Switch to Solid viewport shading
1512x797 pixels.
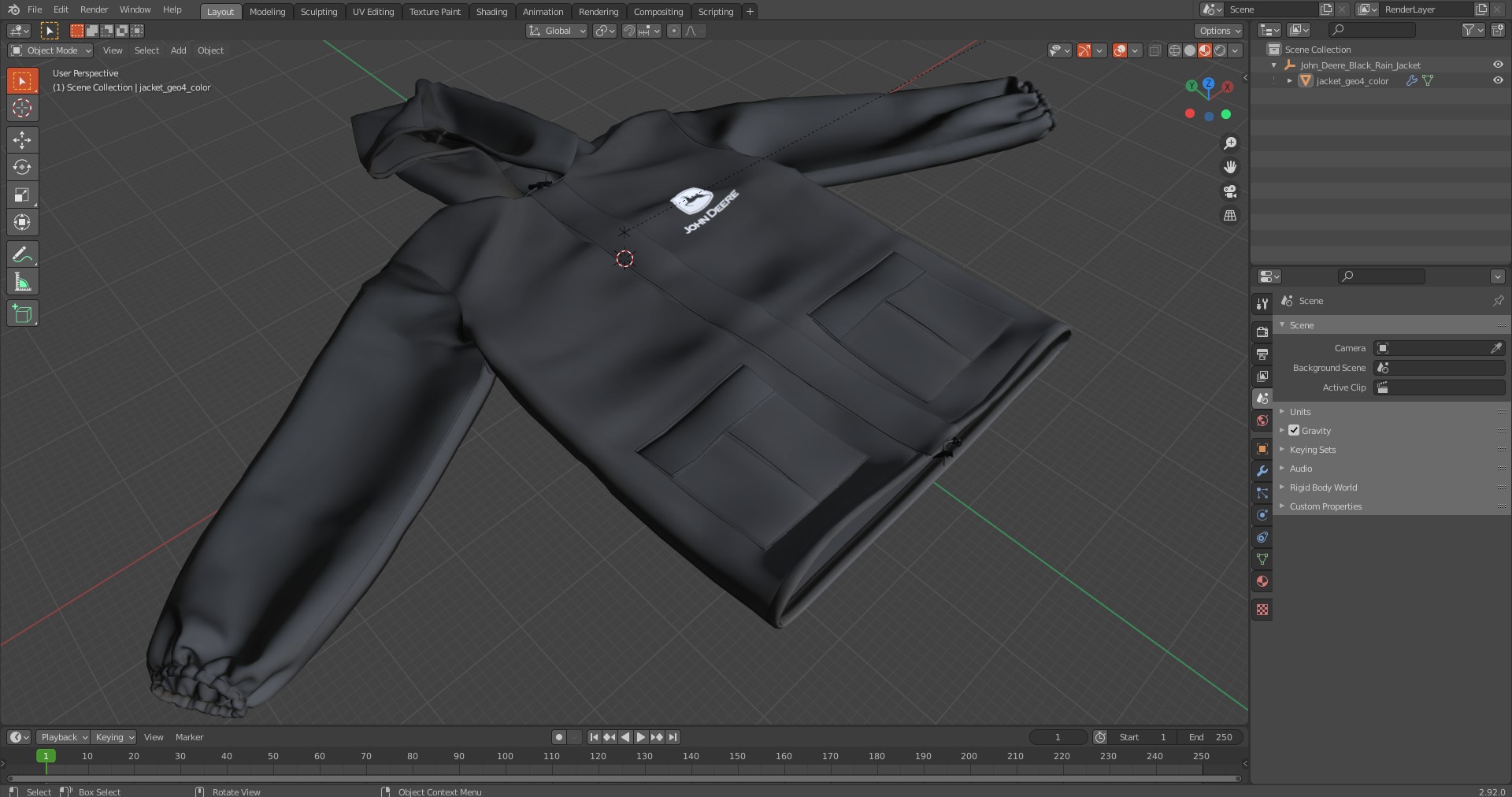[x=1190, y=50]
